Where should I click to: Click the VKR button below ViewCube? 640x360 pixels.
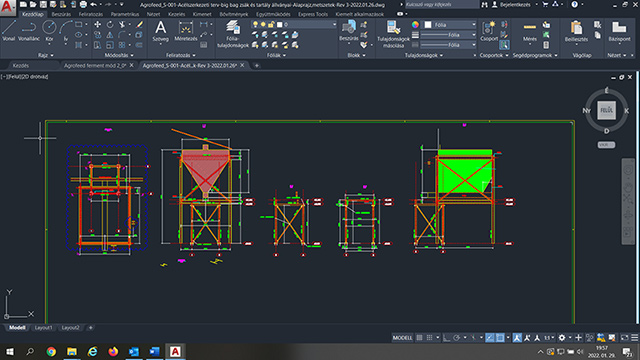606,145
